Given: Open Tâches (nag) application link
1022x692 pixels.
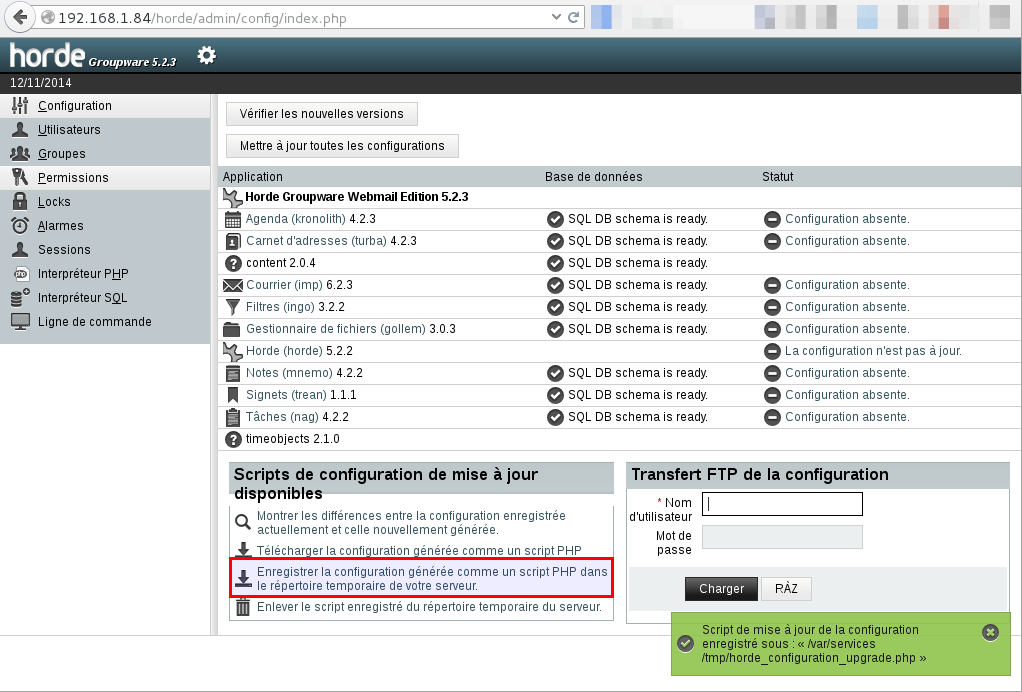Looking at the screenshot, I should [281, 417].
